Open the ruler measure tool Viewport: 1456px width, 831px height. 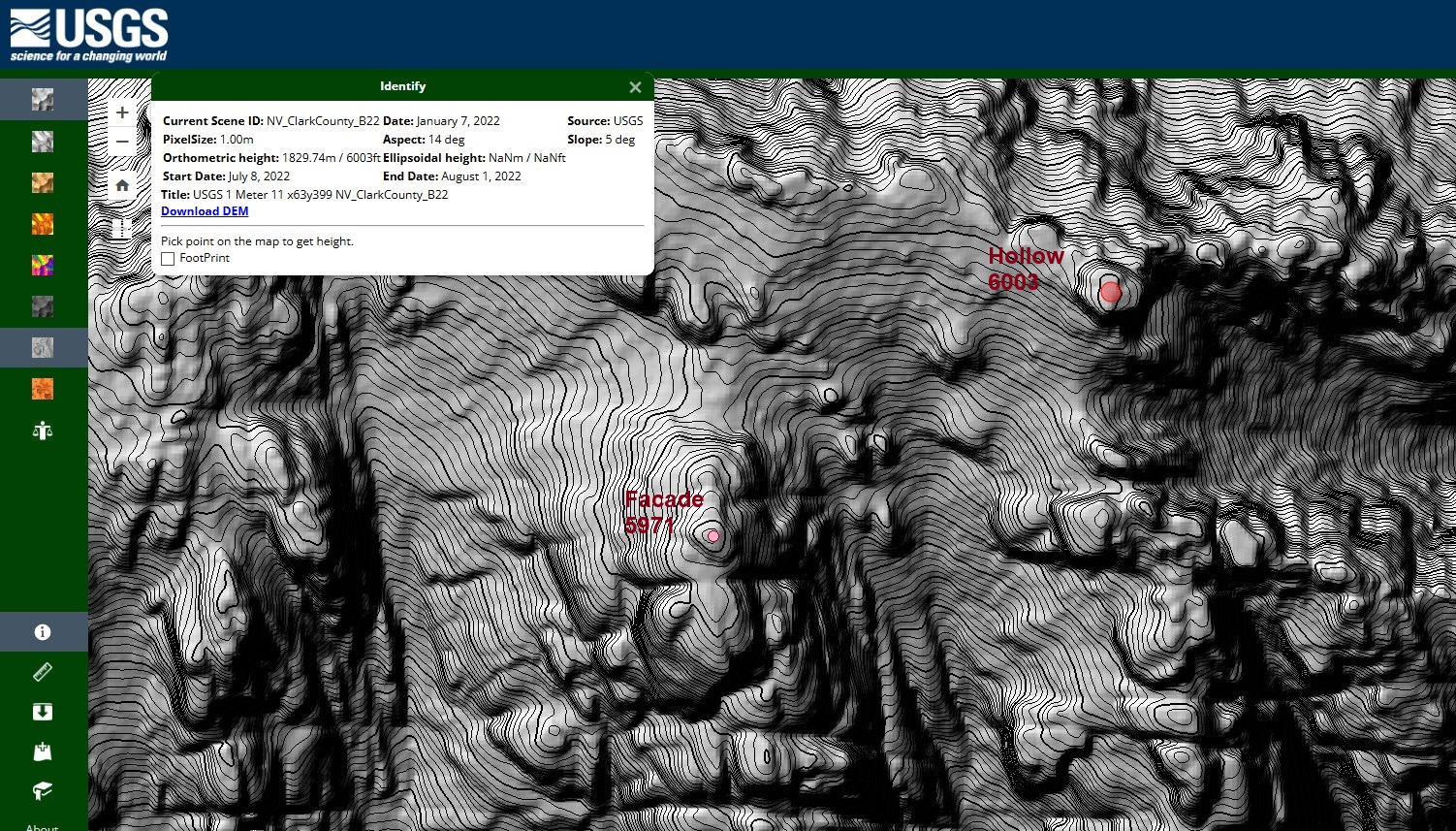[43, 672]
